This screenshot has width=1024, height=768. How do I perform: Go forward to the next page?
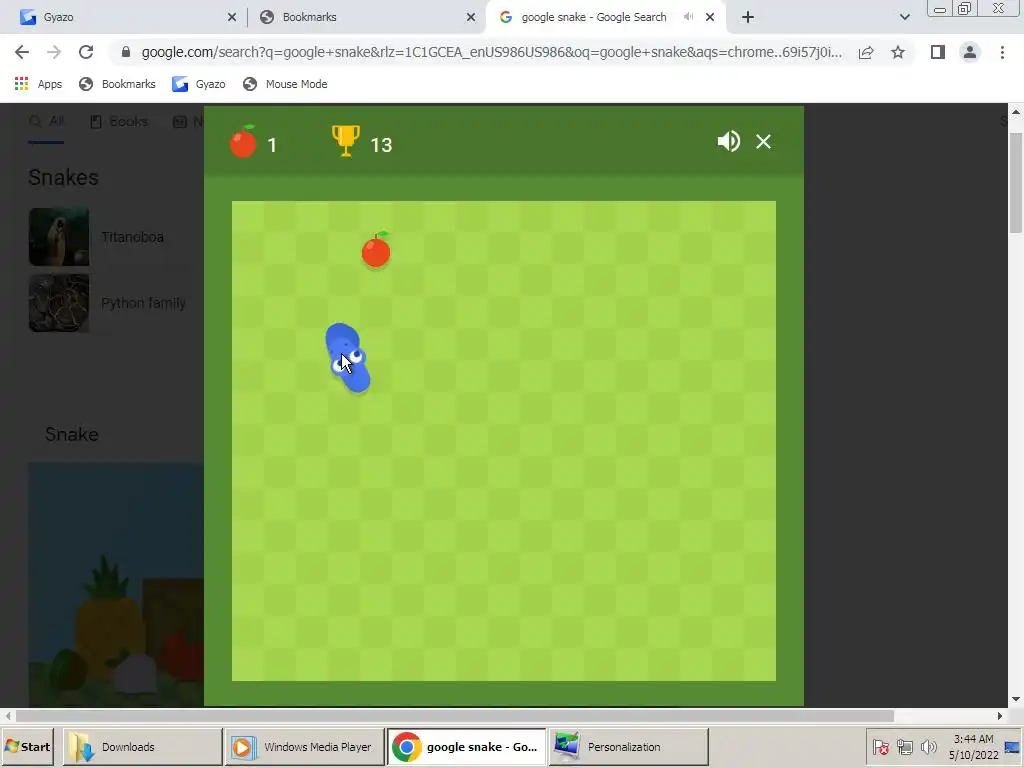(x=54, y=52)
